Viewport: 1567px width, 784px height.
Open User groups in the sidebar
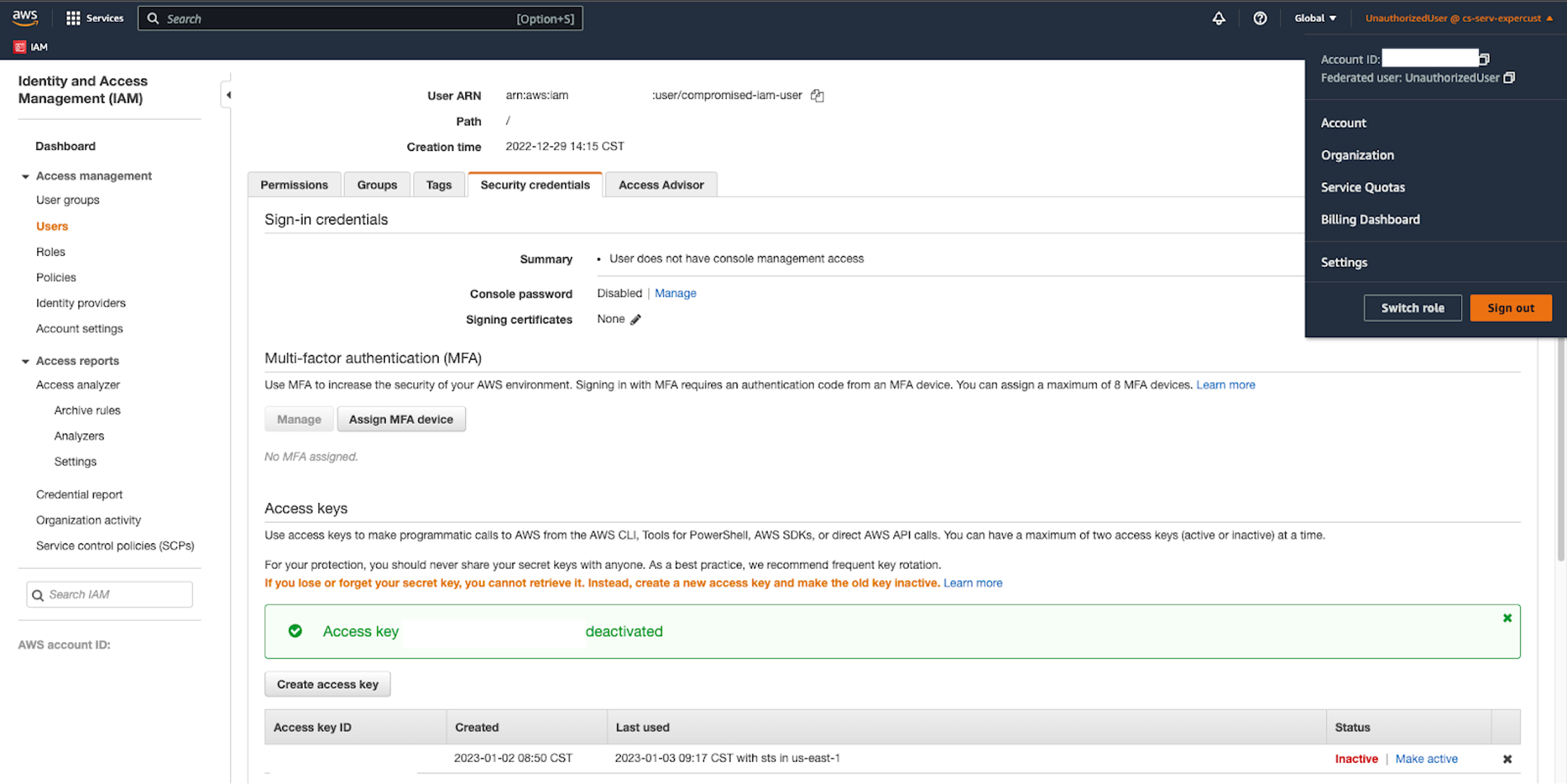[x=67, y=200]
